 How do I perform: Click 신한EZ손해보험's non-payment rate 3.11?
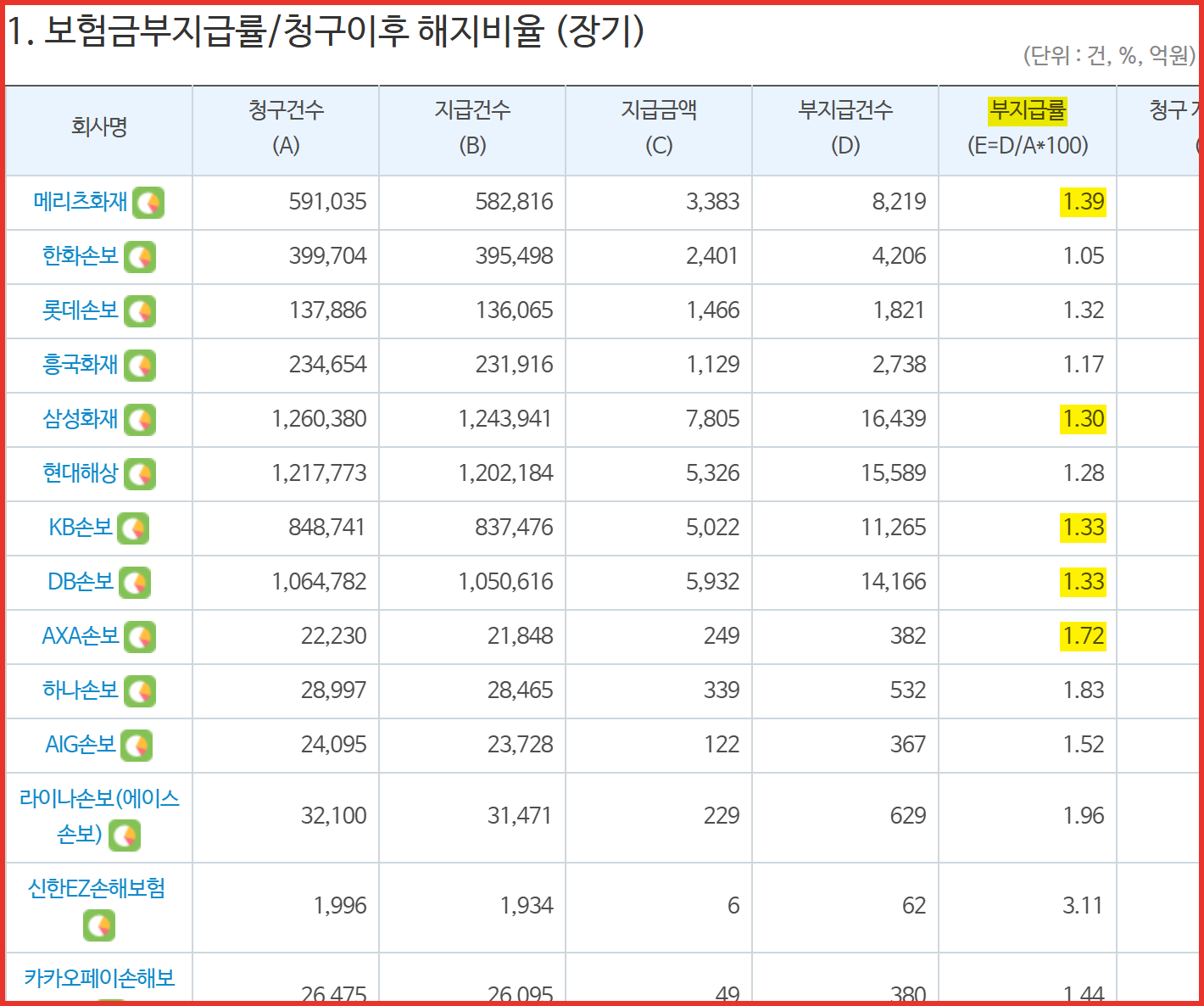(1083, 906)
